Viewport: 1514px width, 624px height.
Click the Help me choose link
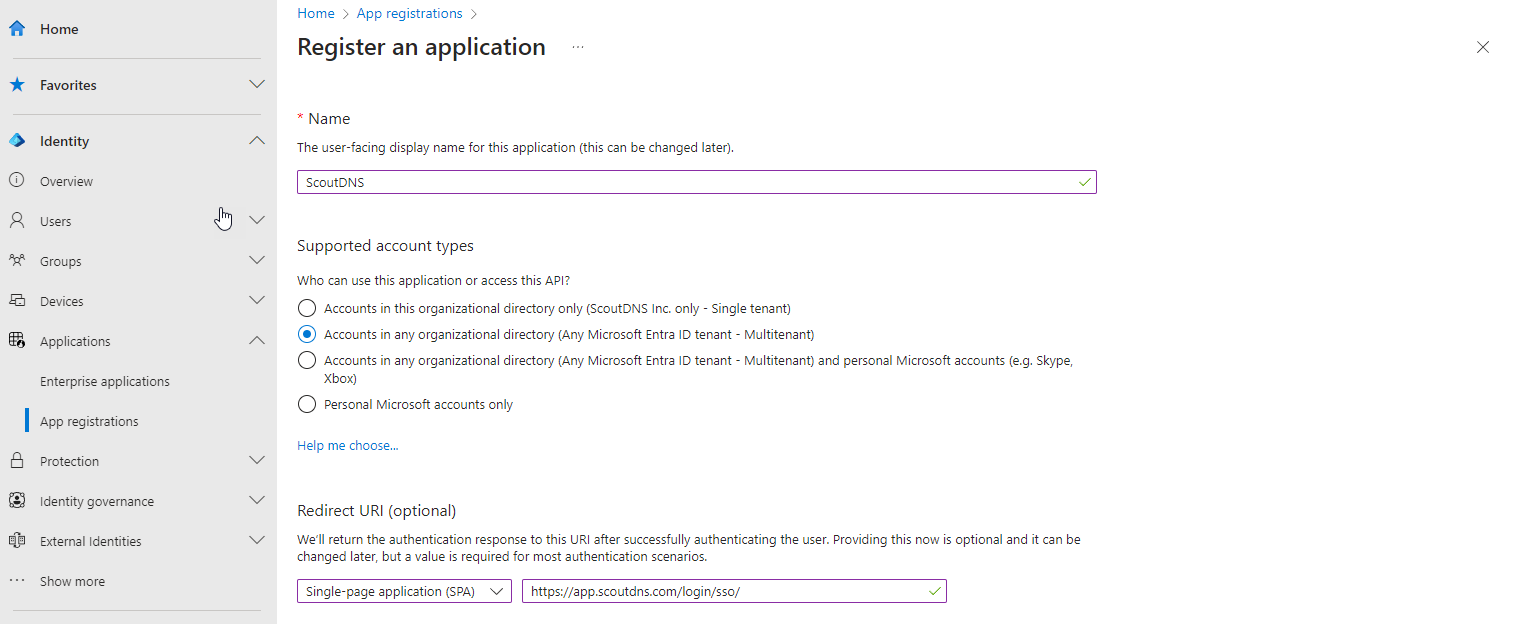coord(348,446)
